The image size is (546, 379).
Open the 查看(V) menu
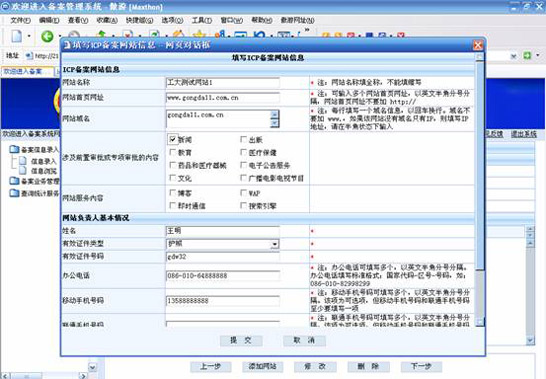pyautogui.click(x=78, y=20)
